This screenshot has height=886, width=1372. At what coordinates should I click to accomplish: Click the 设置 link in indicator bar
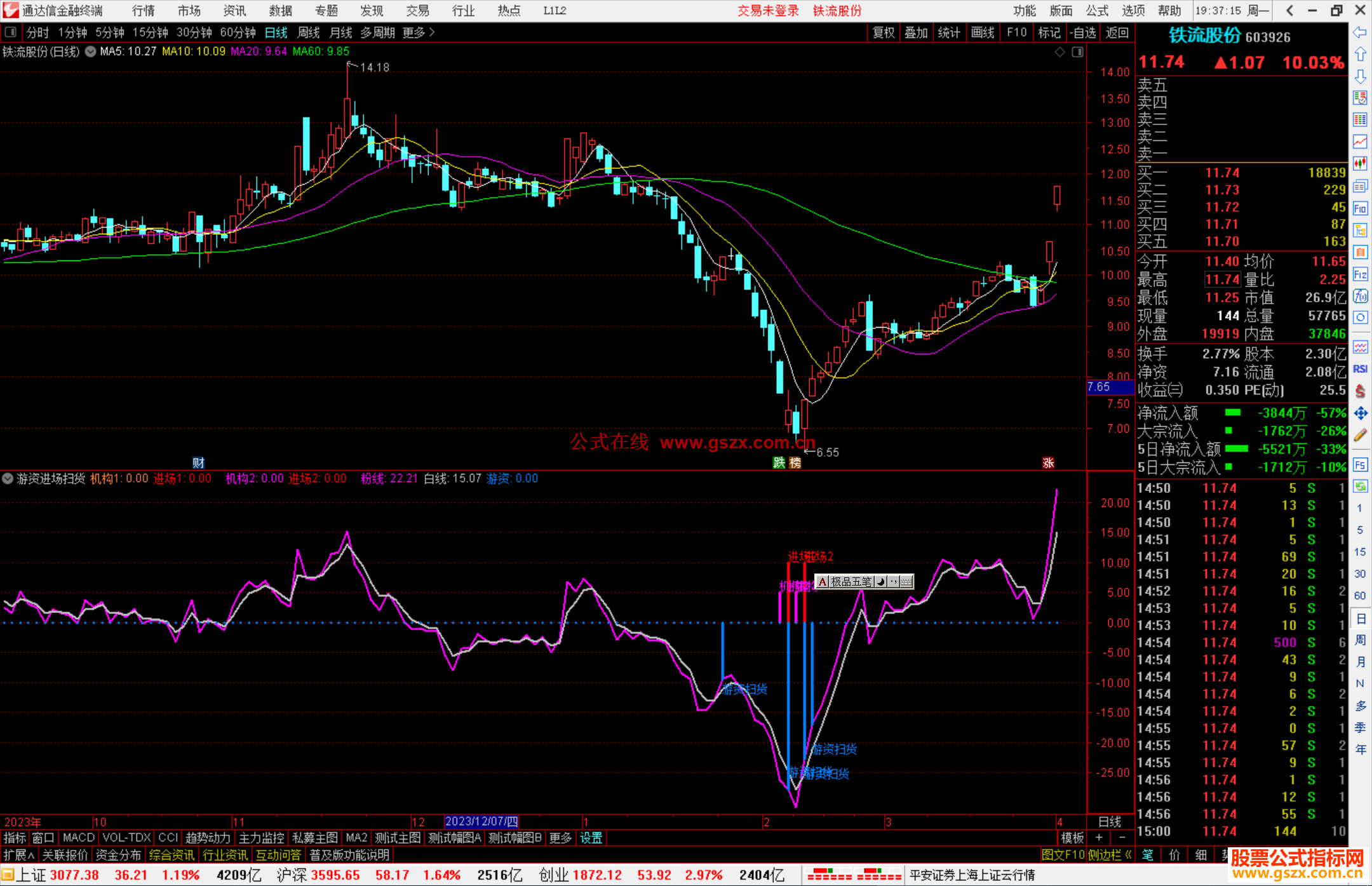pos(591,838)
